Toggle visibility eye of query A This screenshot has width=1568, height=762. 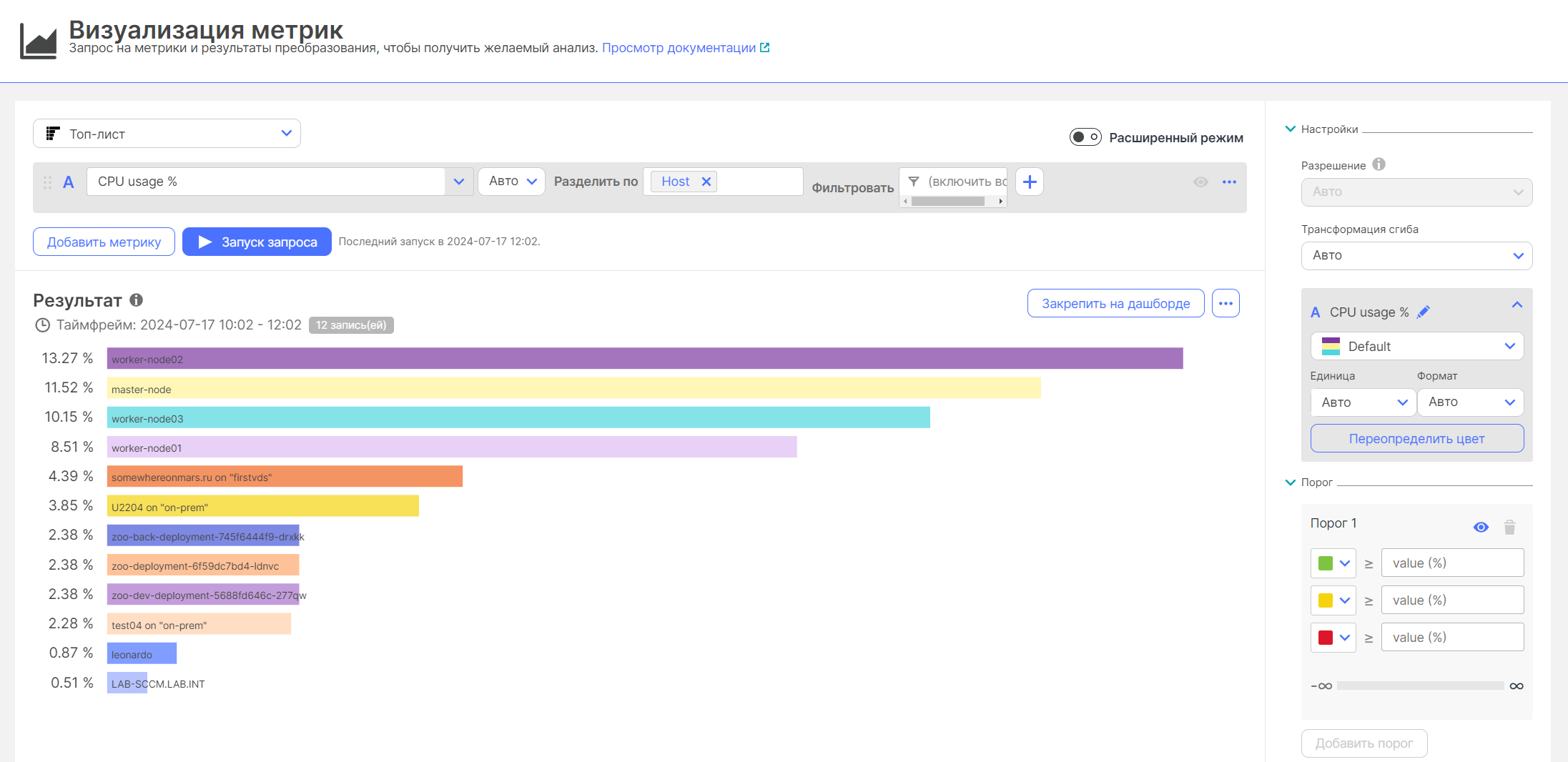[1200, 182]
